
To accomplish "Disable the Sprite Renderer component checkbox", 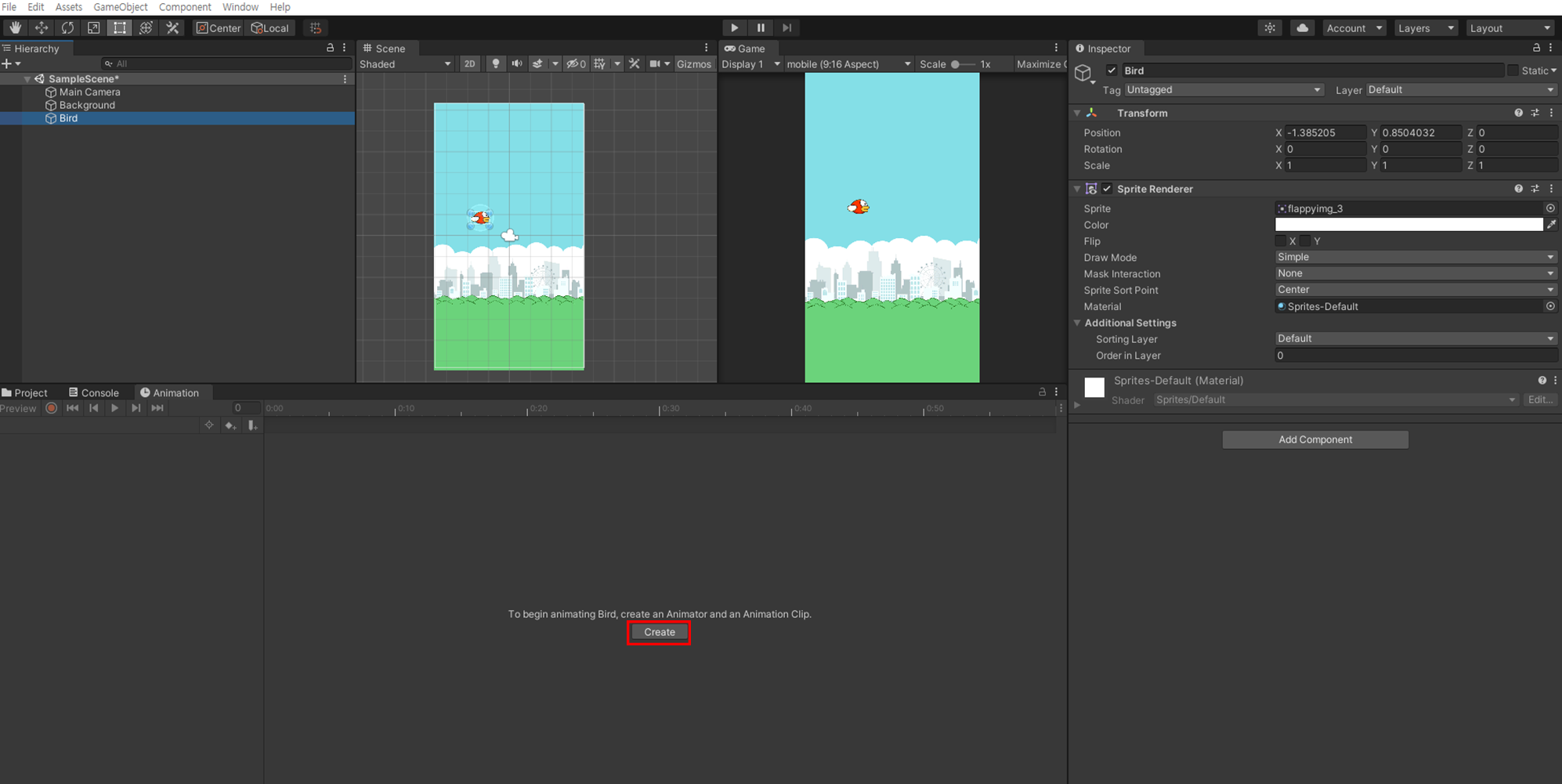I will [x=1107, y=189].
